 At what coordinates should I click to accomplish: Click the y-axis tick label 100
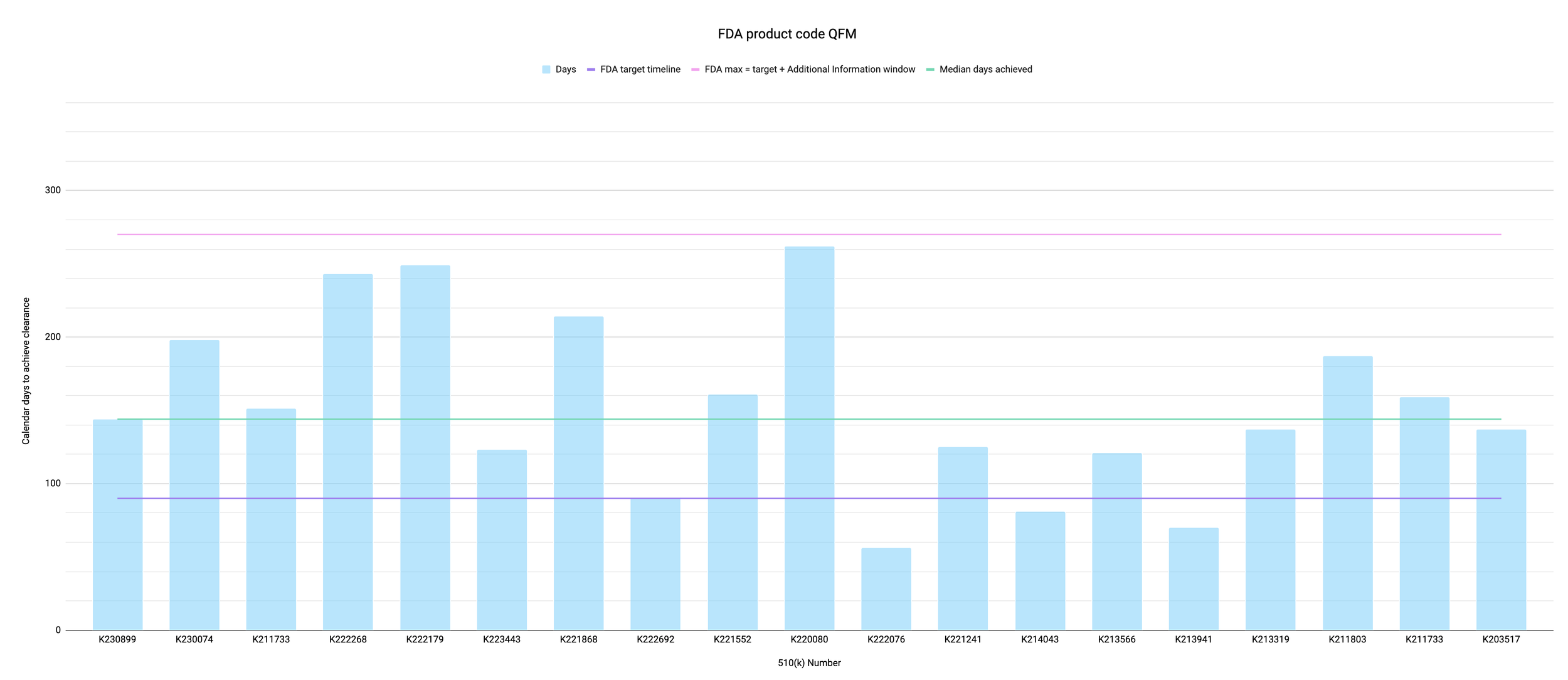click(x=53, y=484)
